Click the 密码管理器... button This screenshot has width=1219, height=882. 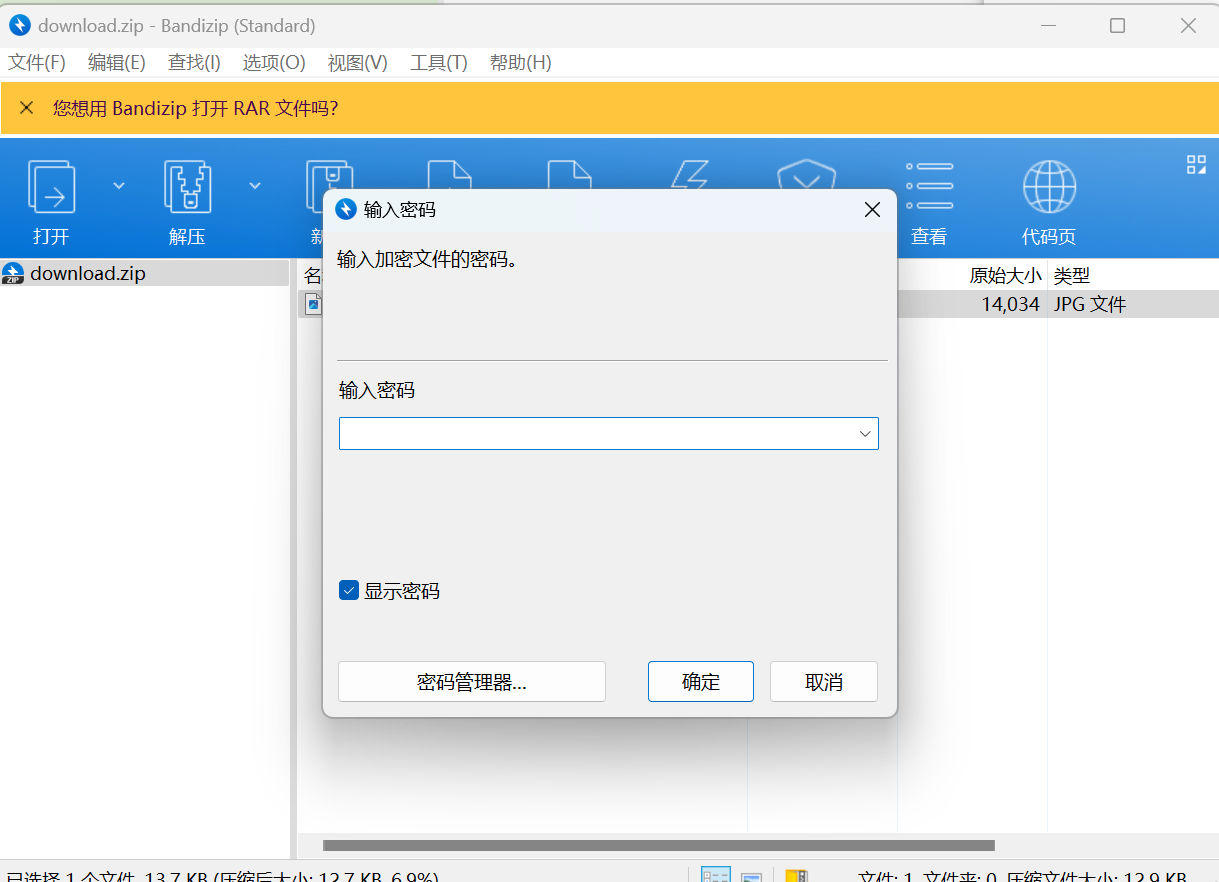tap(472, 682)
